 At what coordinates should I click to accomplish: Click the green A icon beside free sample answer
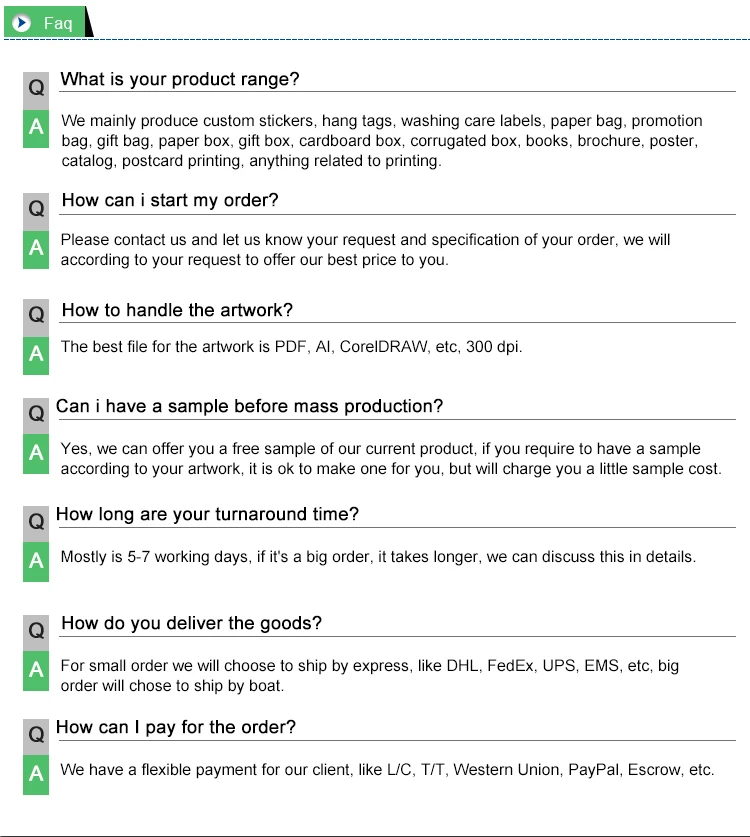[36, 453]
